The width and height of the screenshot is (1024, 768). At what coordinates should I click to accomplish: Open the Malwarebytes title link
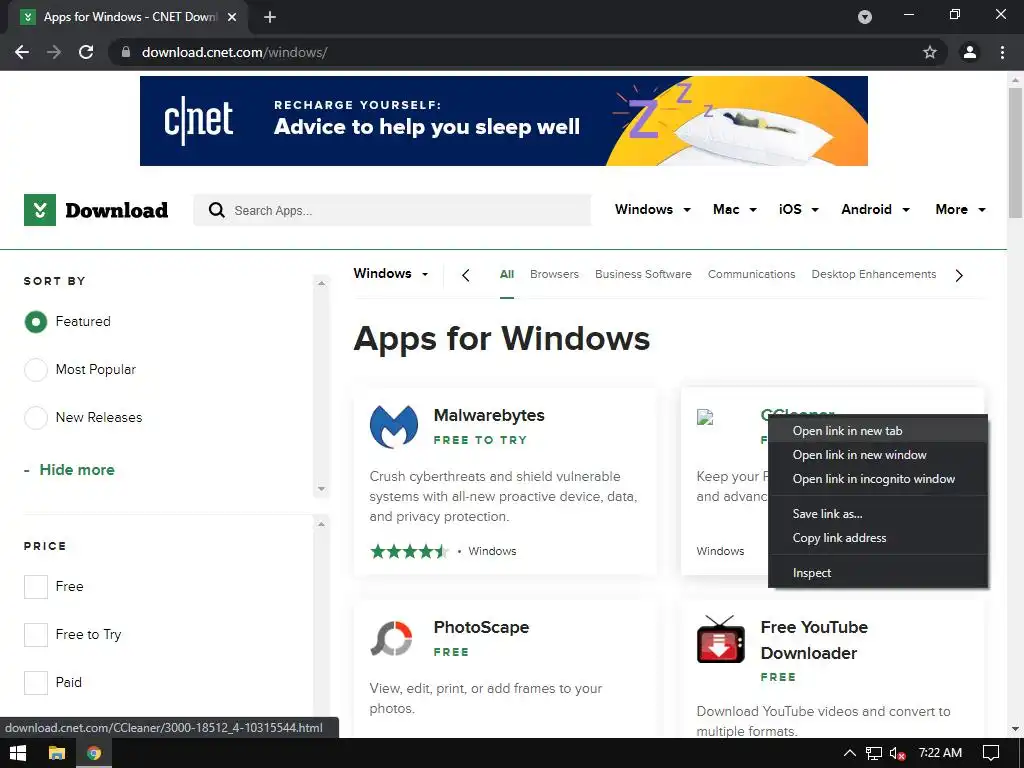click(x=489, y=415)
